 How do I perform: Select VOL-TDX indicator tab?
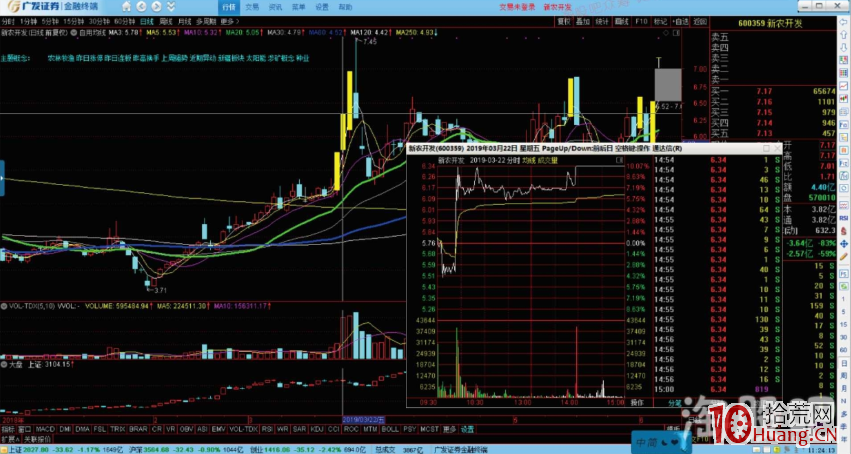pyautogui.click(x=243, y=429)
